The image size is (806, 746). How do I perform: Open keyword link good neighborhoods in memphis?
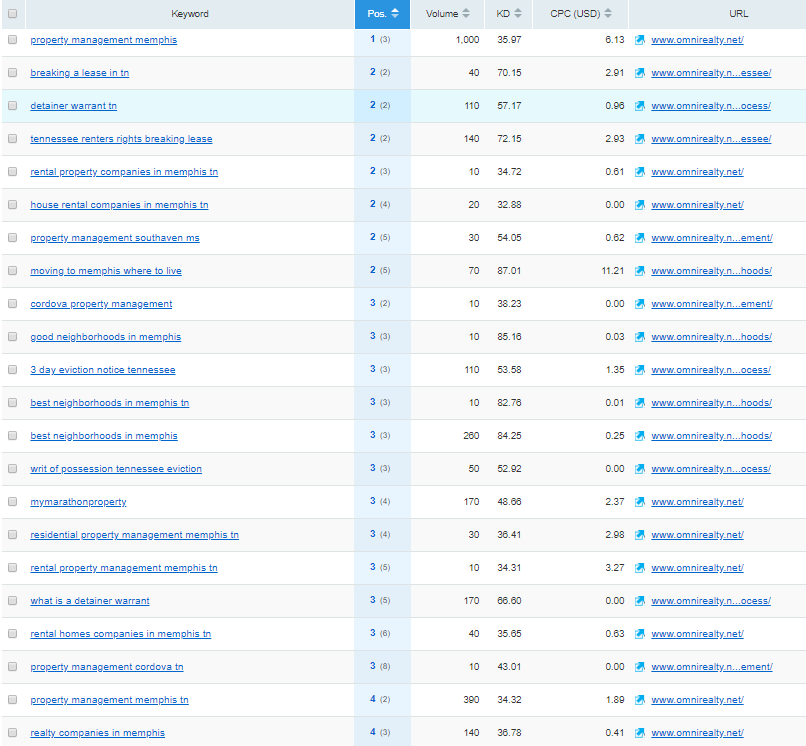(x=106, y=337)
